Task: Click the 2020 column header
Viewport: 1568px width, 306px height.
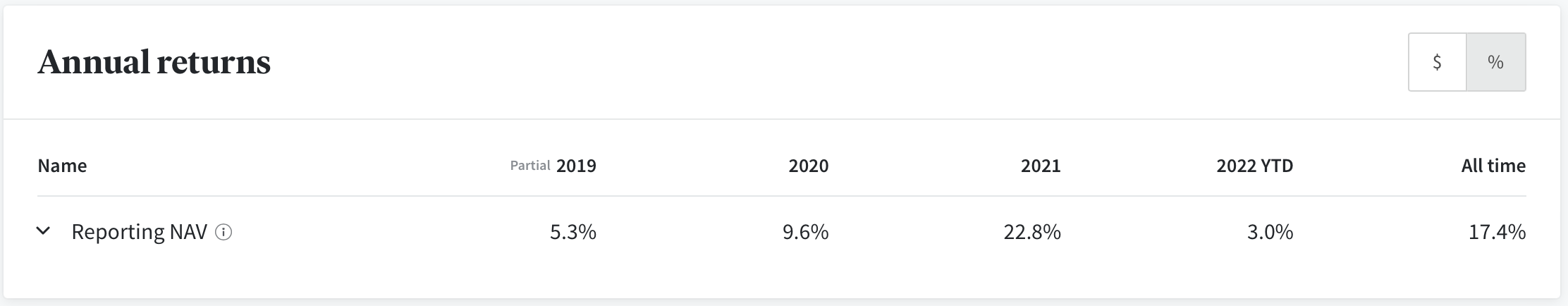Action: [808, 166]
